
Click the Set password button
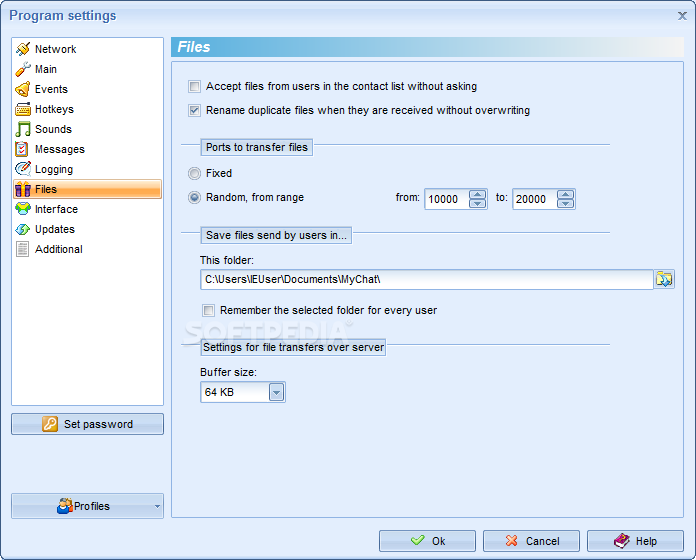tap(87, 424)
